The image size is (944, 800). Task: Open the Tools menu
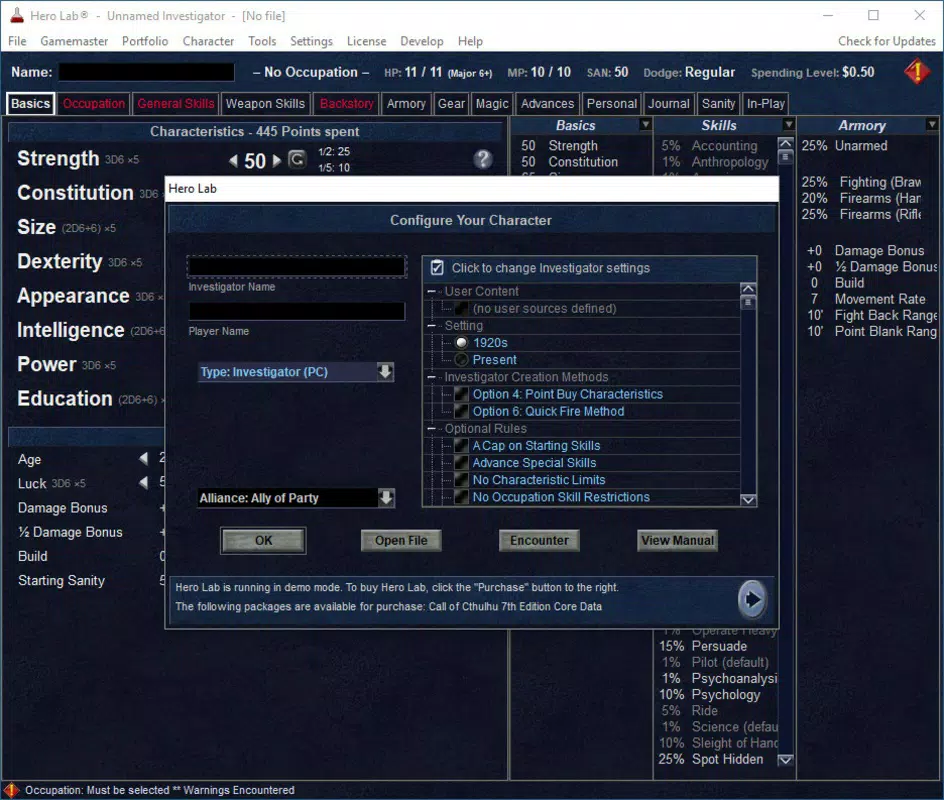(x=262, y=41)
